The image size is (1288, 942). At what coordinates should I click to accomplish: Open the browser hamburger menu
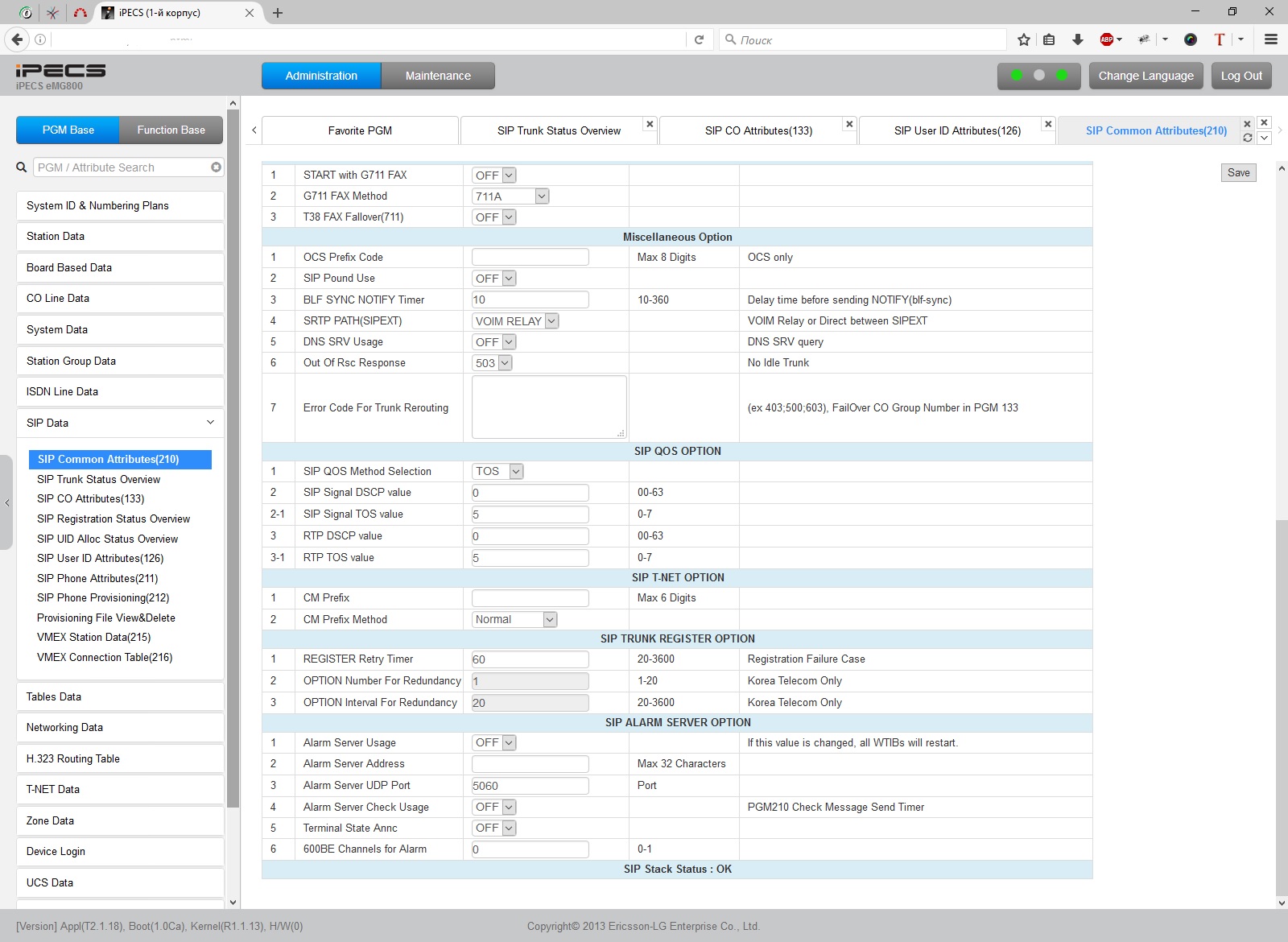pyautogui.click(x=1271, y=39)
